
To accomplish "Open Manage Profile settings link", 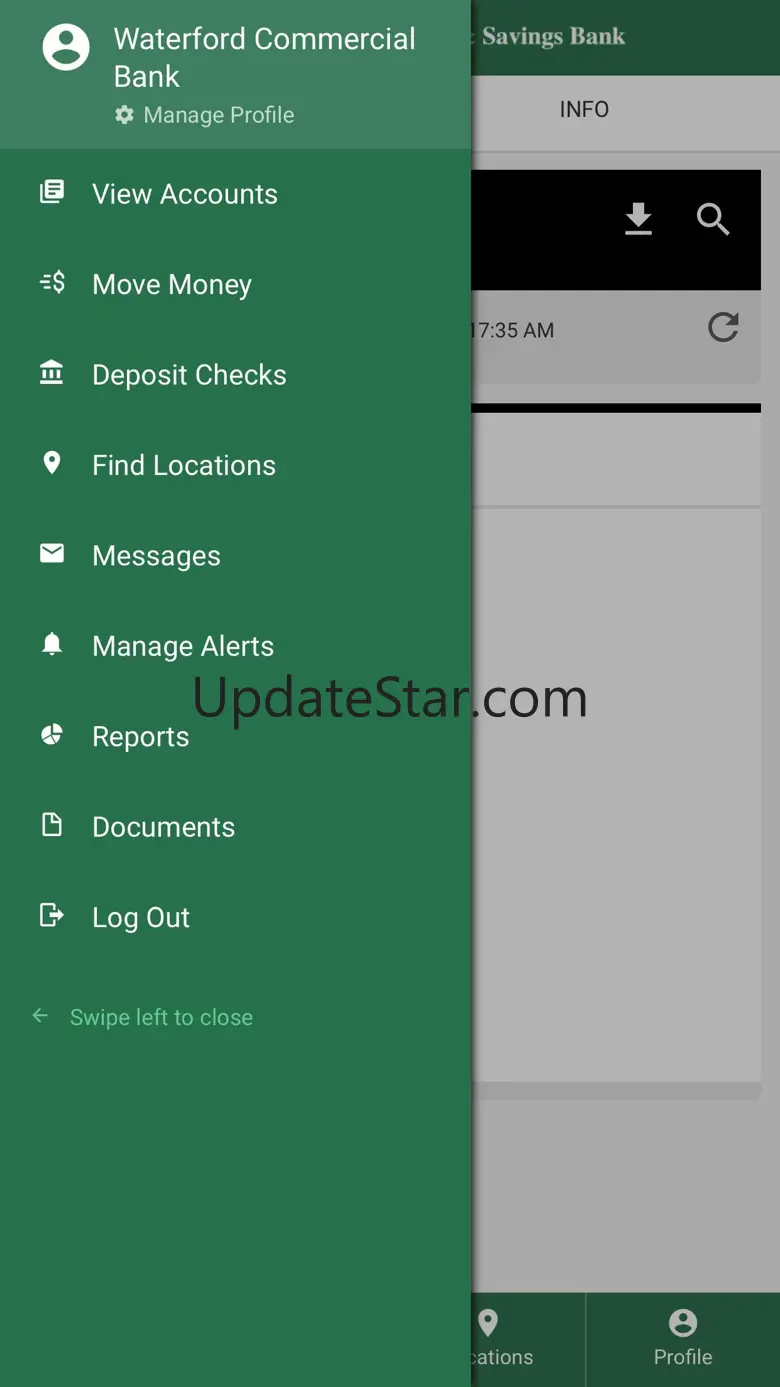I will click(204, 115).
